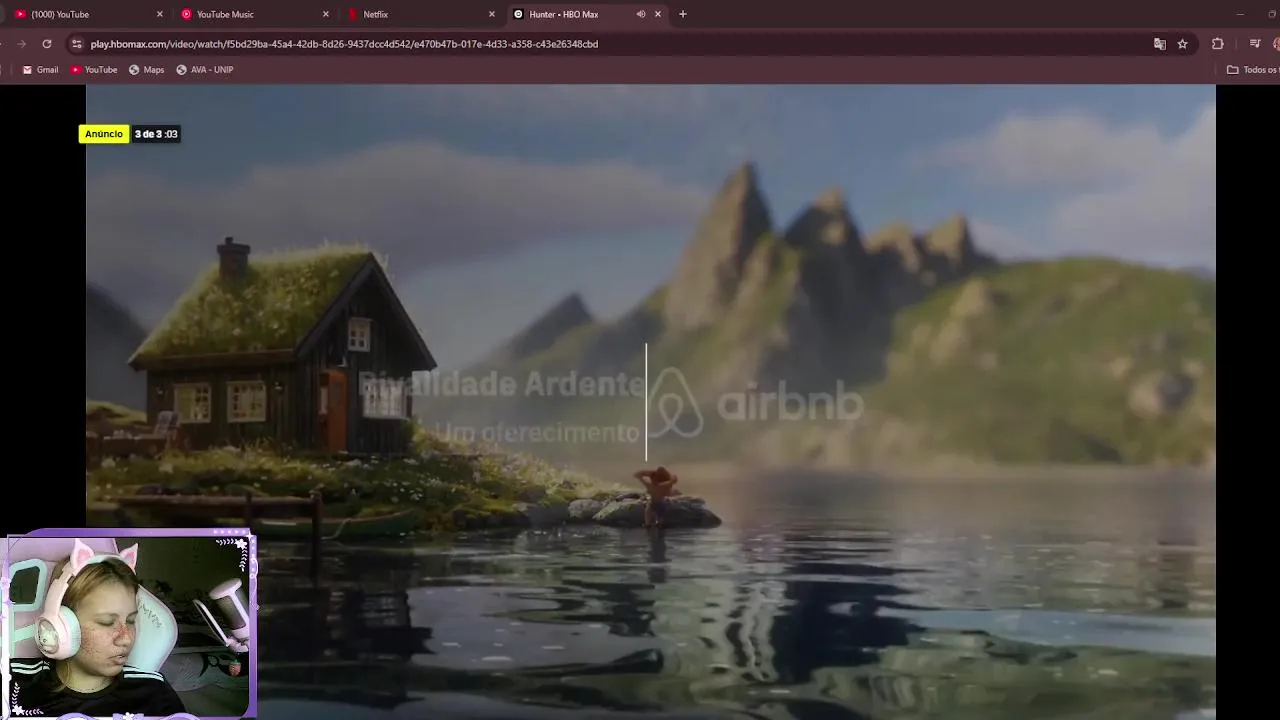Click the webcam overlay thumbnail

[x=131, y=627]
